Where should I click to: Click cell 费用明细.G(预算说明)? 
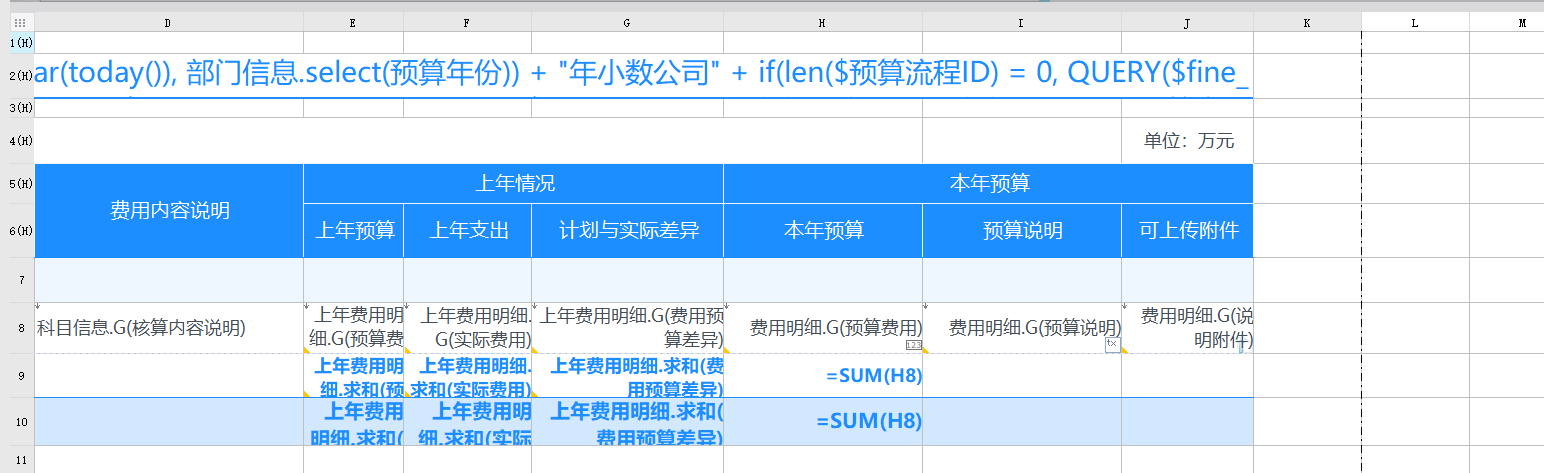click(x=1022, y=328)
